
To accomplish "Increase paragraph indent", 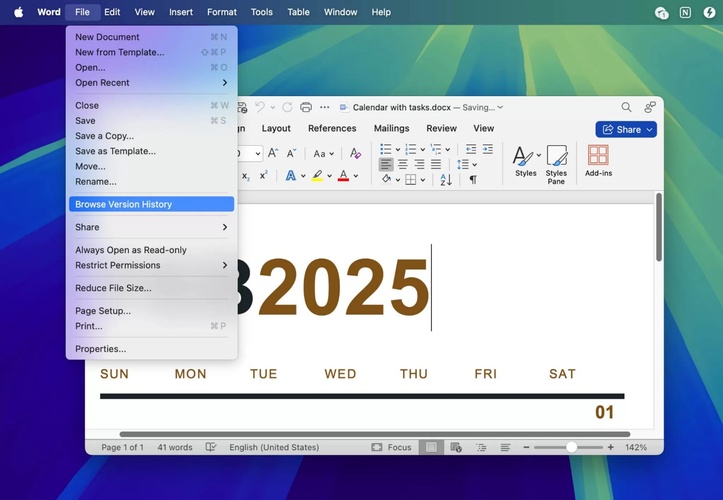I will [487, 149].
